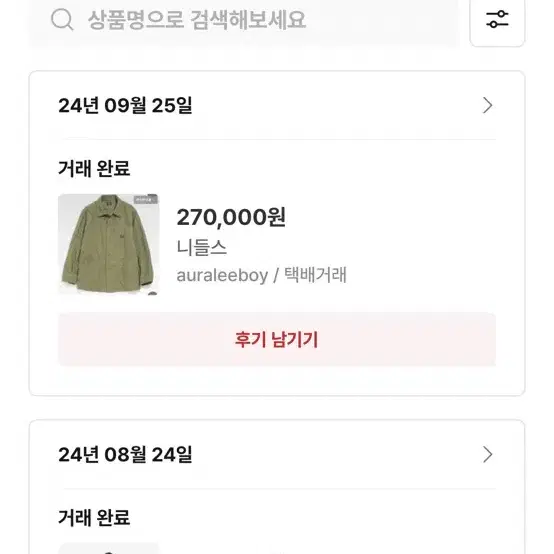Screen dimensions: 554x554
Task: Click the small badge on jacket thumbnail
Action: click(145, 200)
